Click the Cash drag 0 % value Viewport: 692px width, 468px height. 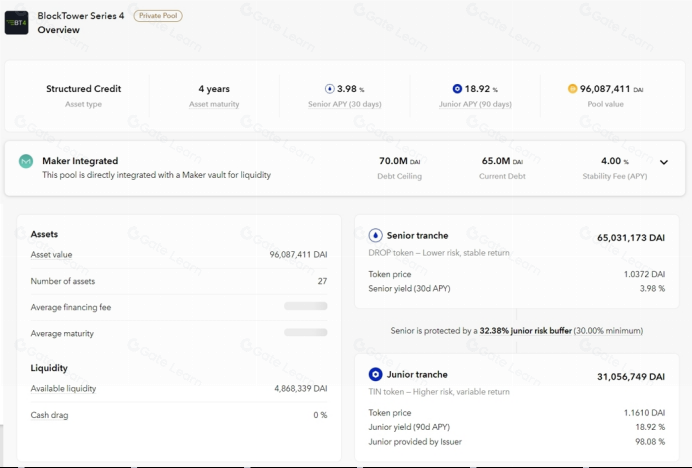[x=320, y=415]
